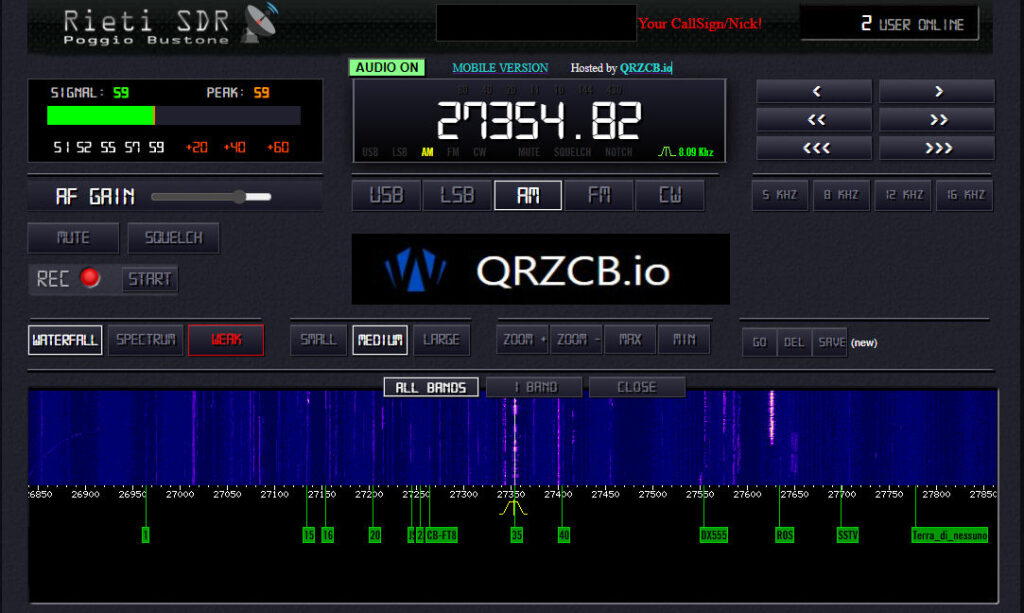
Task: Jump to channel 15 marker
Action: (x=309, y=535)
